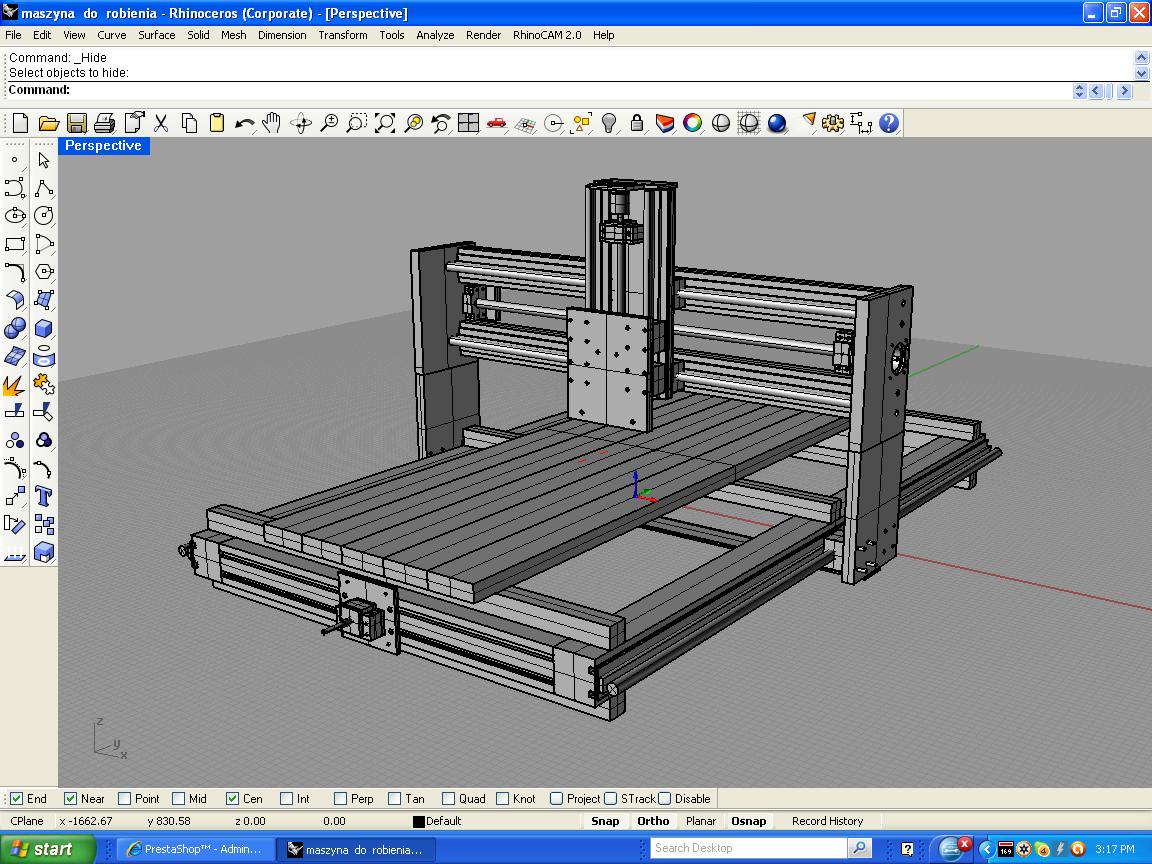Open the Perspective viewport title menu
The height and width of the screenshot is (864, 1152).
click(103, 146)
